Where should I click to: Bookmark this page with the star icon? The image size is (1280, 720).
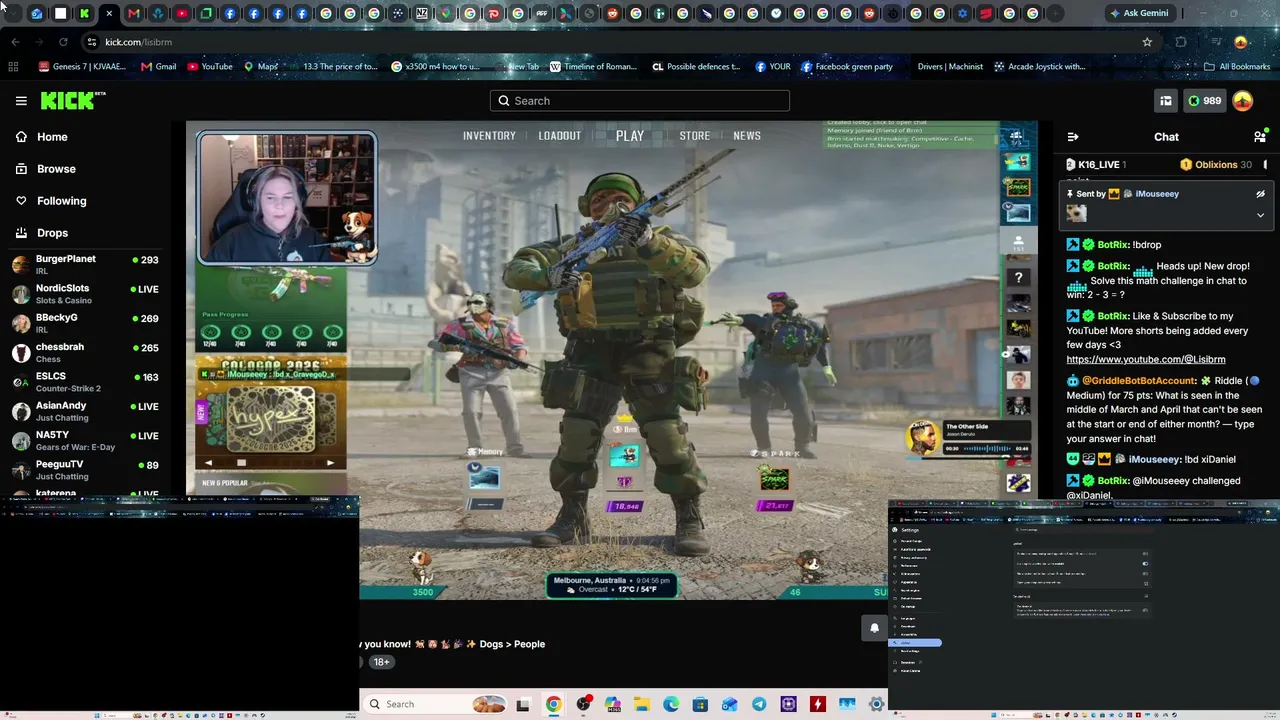tap(1147, 42)
